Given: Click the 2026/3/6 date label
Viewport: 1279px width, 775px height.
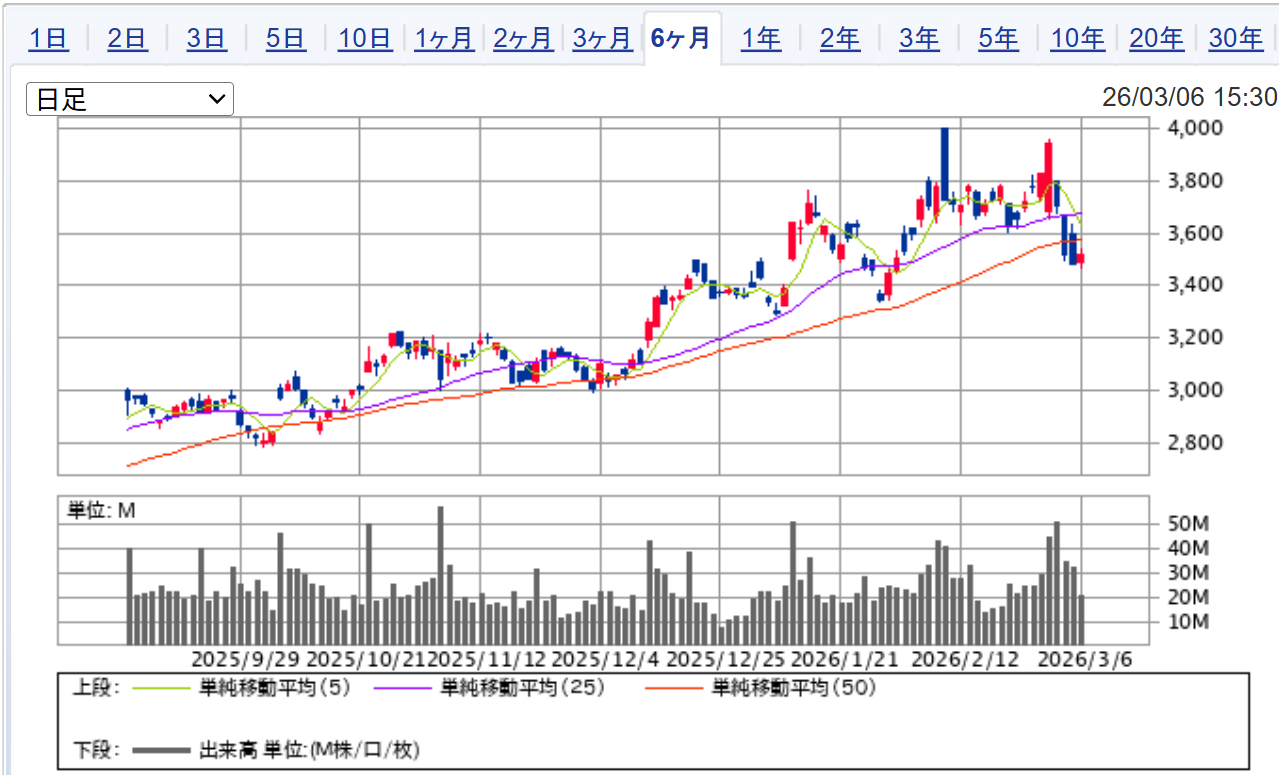Looking at the screenshot, I should coord(1086,660).
